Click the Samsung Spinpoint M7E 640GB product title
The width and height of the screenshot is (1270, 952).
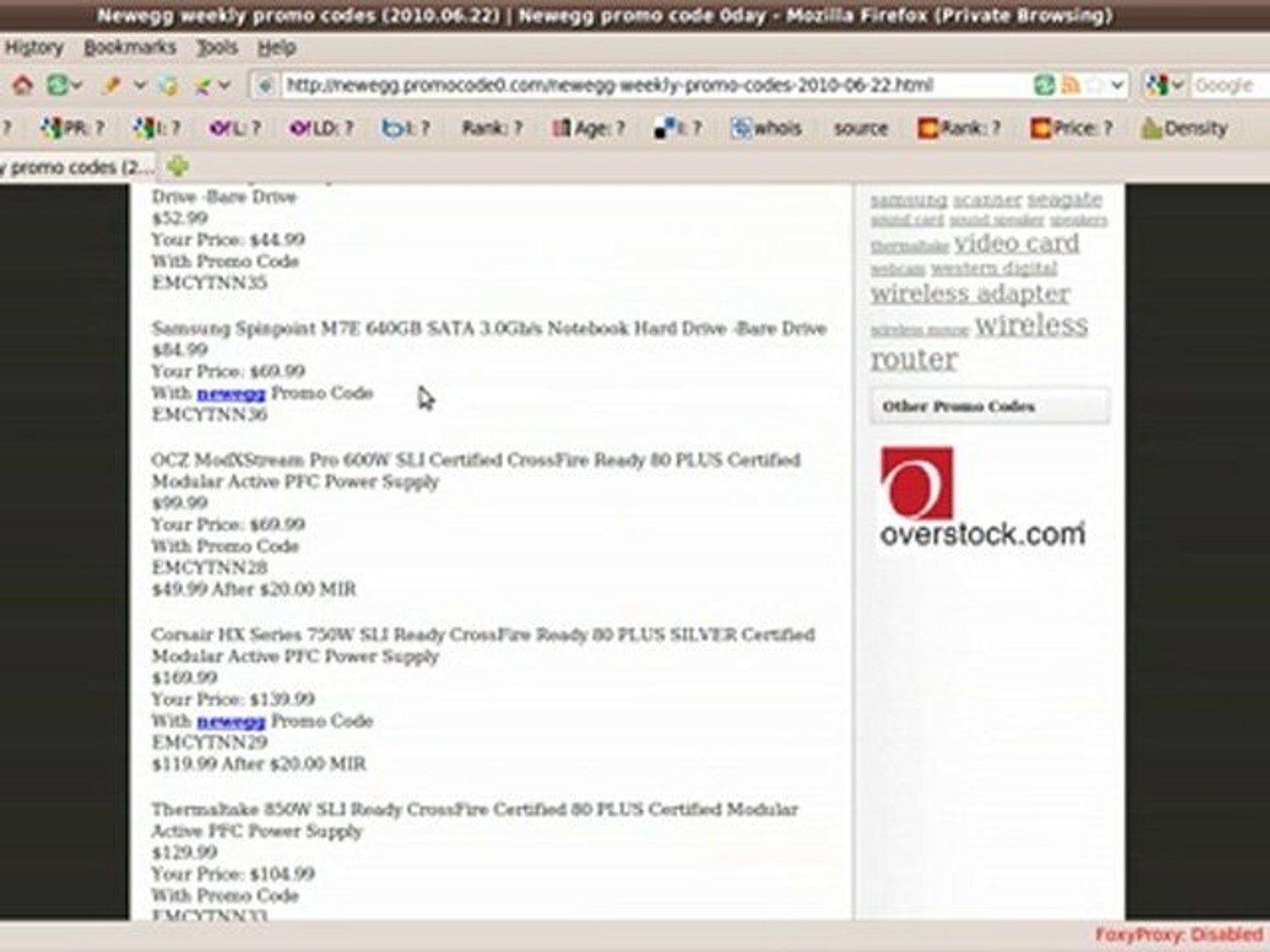click(x=489, y=329)
